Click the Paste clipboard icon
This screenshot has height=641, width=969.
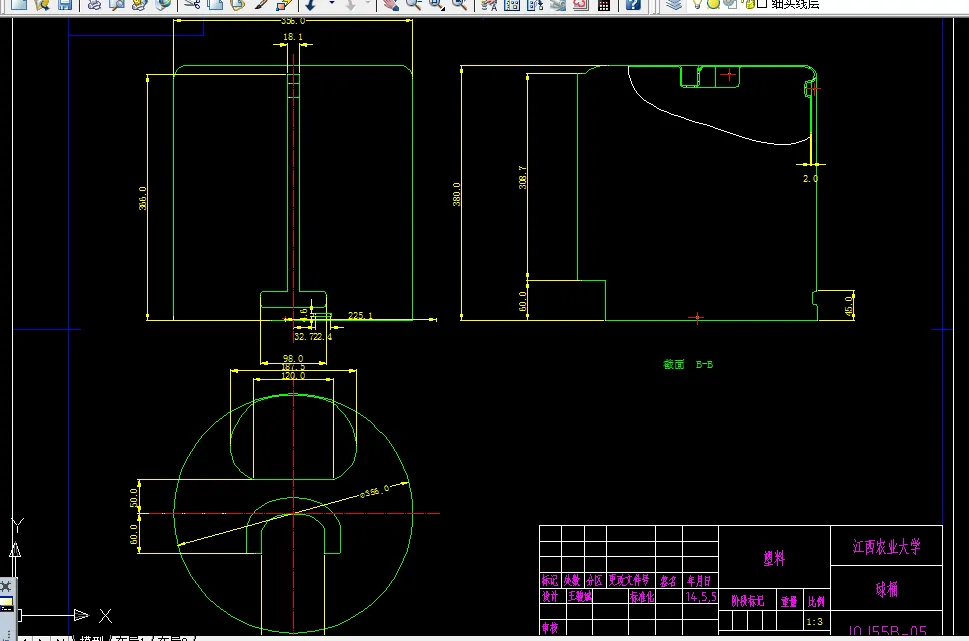pos(238,4)
